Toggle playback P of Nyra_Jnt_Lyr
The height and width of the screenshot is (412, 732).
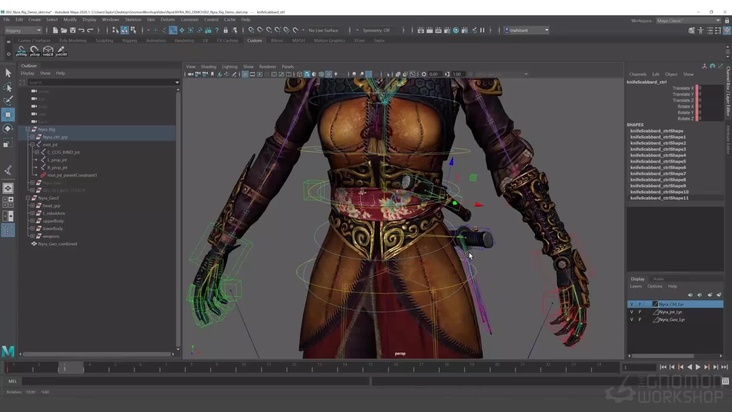coord(640,312)
